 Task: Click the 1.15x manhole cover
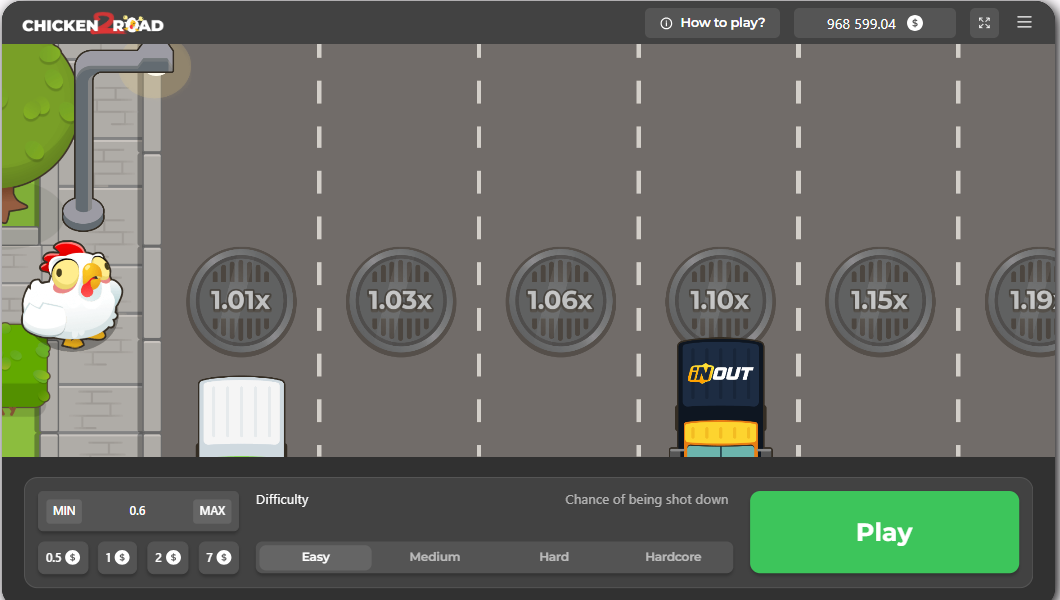(880, 301)
